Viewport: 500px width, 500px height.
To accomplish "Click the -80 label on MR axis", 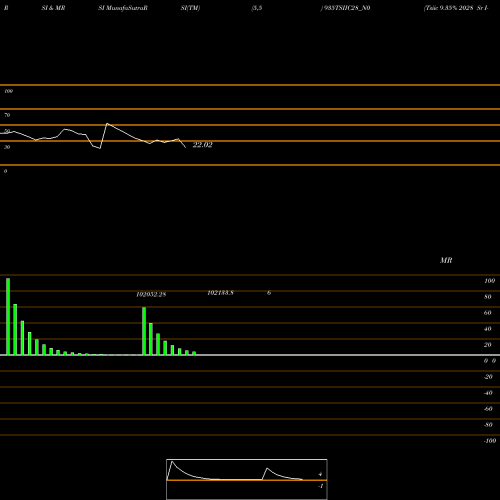I will coord(488,425).
